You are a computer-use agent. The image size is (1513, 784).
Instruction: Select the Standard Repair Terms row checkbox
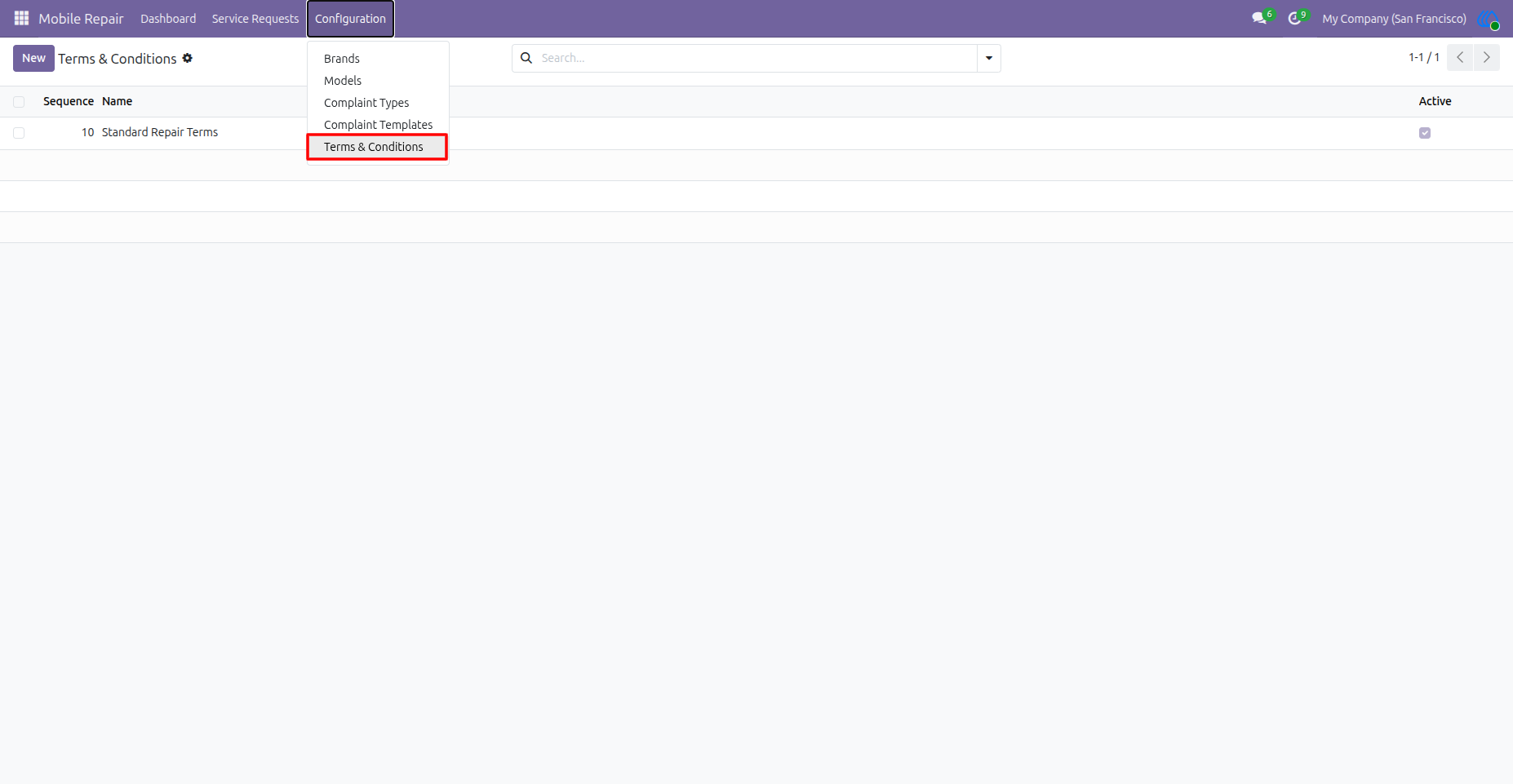pyautogui.click(x=19, y=133)
